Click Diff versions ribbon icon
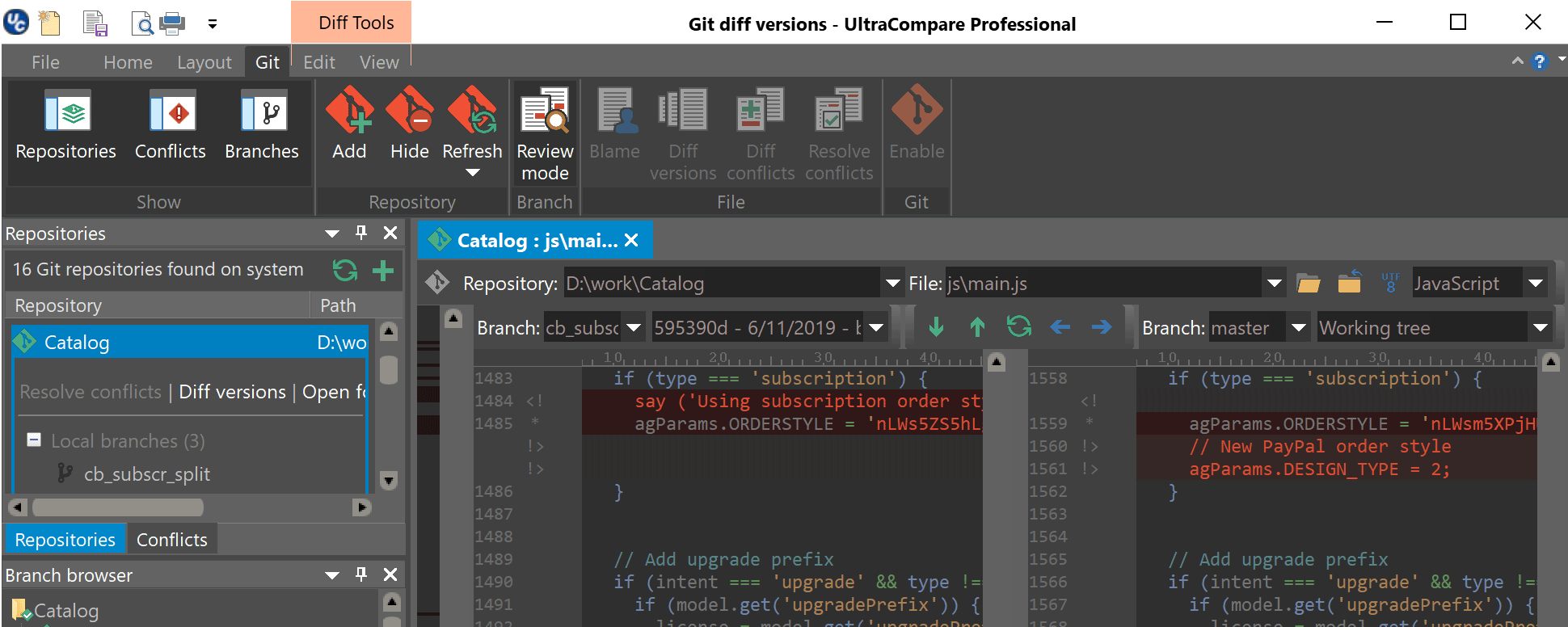Screen dimensions: 1568x627 pos(683,133)
